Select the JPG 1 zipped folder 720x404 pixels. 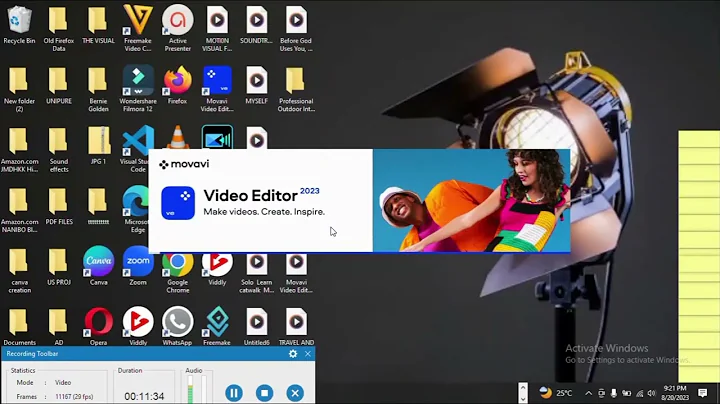(98, 146)
